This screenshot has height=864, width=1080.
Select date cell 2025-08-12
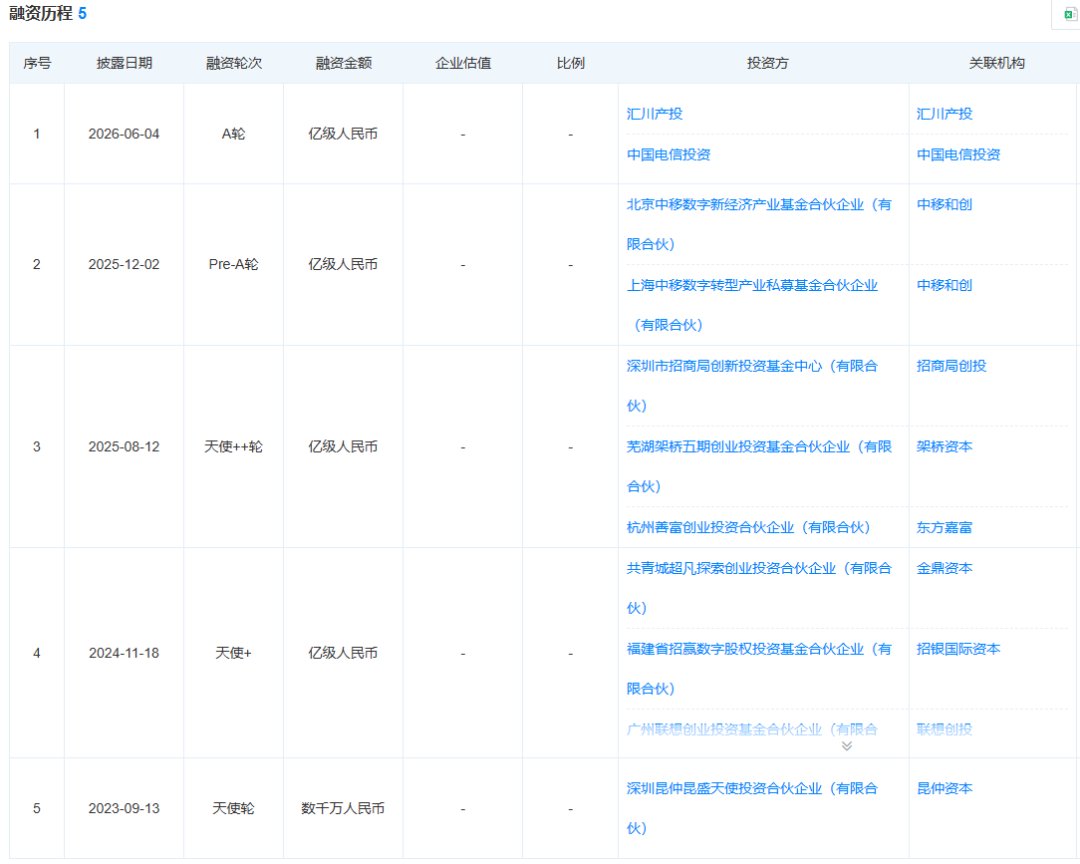[x=124, y=446]
